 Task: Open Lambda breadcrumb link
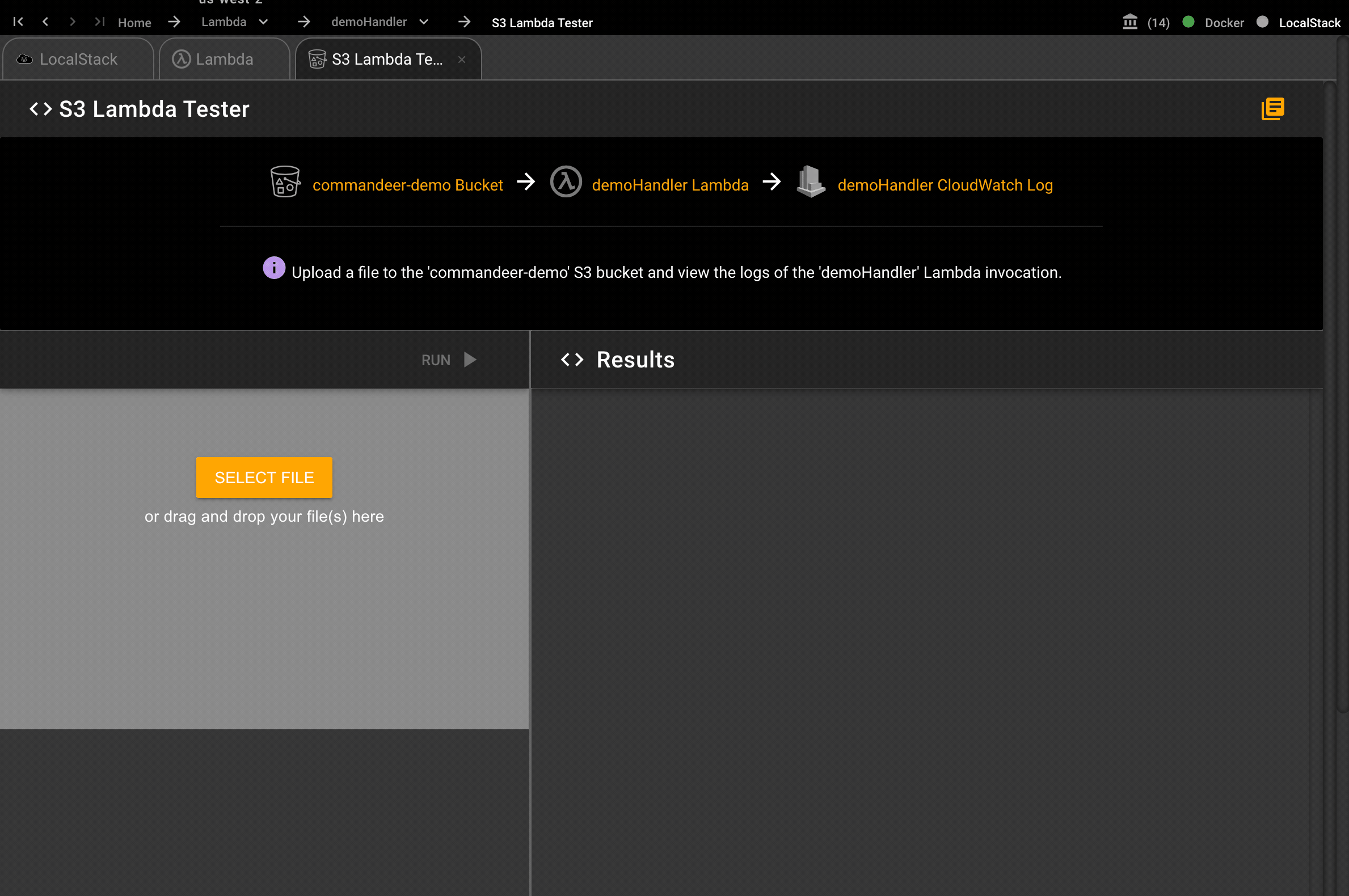click(x=224, y=22)
